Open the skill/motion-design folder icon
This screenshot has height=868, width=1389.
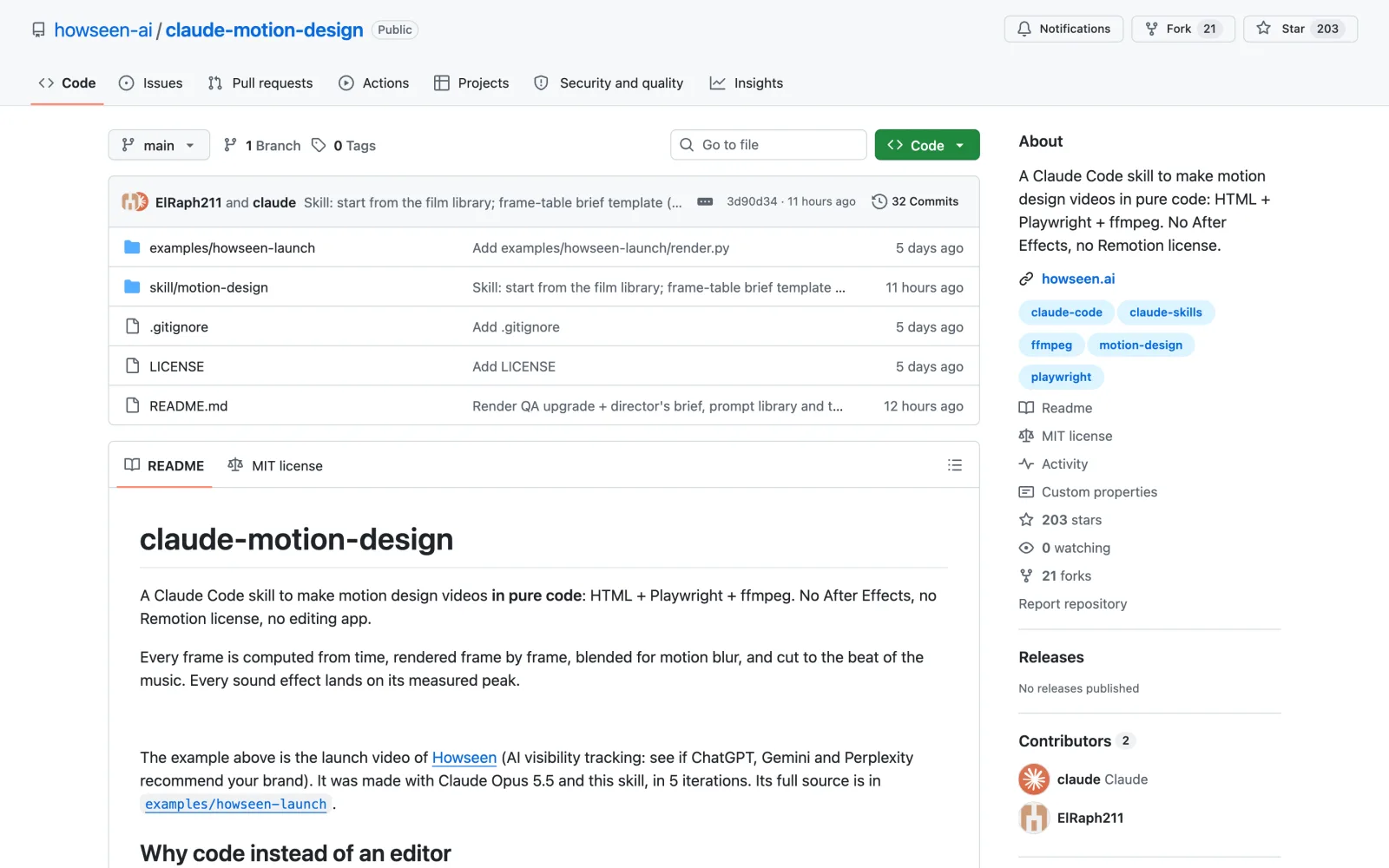coord(132,286)
